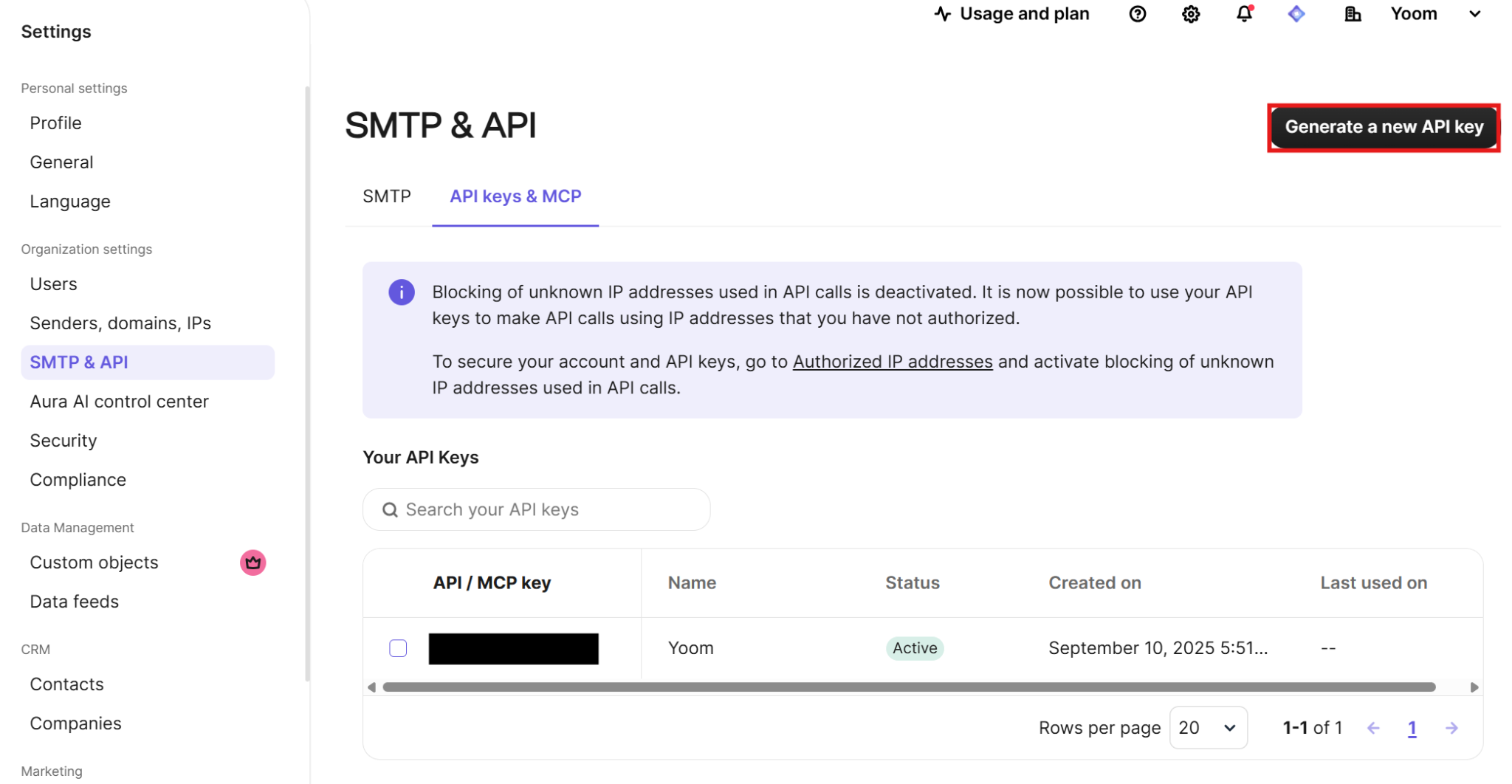Expand the Yoom account dropdown
The image size is (1512, 784).
[x=1474, y=14]
